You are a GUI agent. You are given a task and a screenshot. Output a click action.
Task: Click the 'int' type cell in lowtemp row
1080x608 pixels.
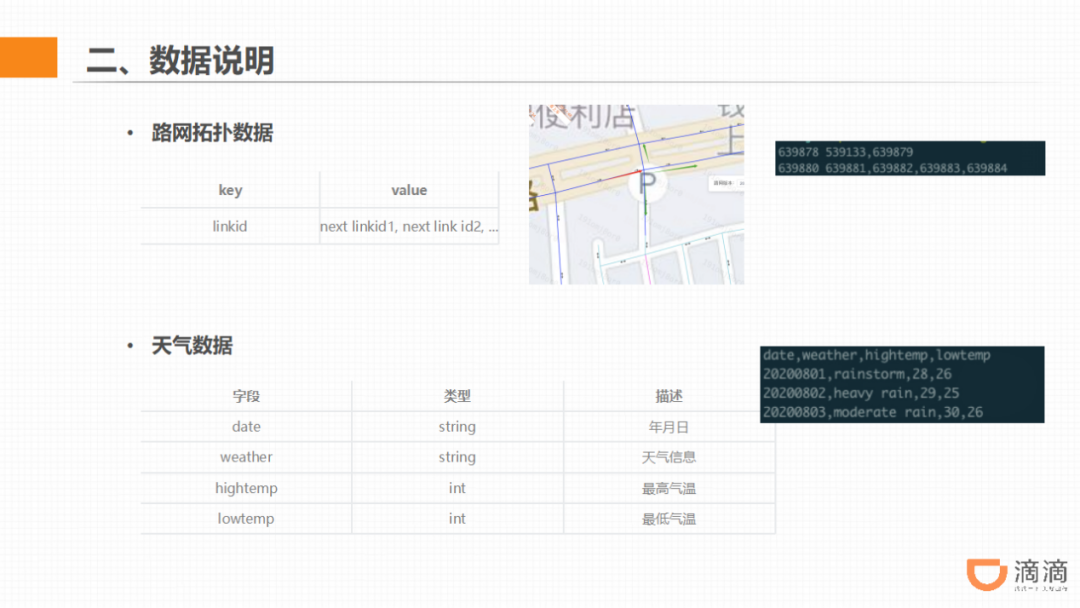[x=457, y=518]
